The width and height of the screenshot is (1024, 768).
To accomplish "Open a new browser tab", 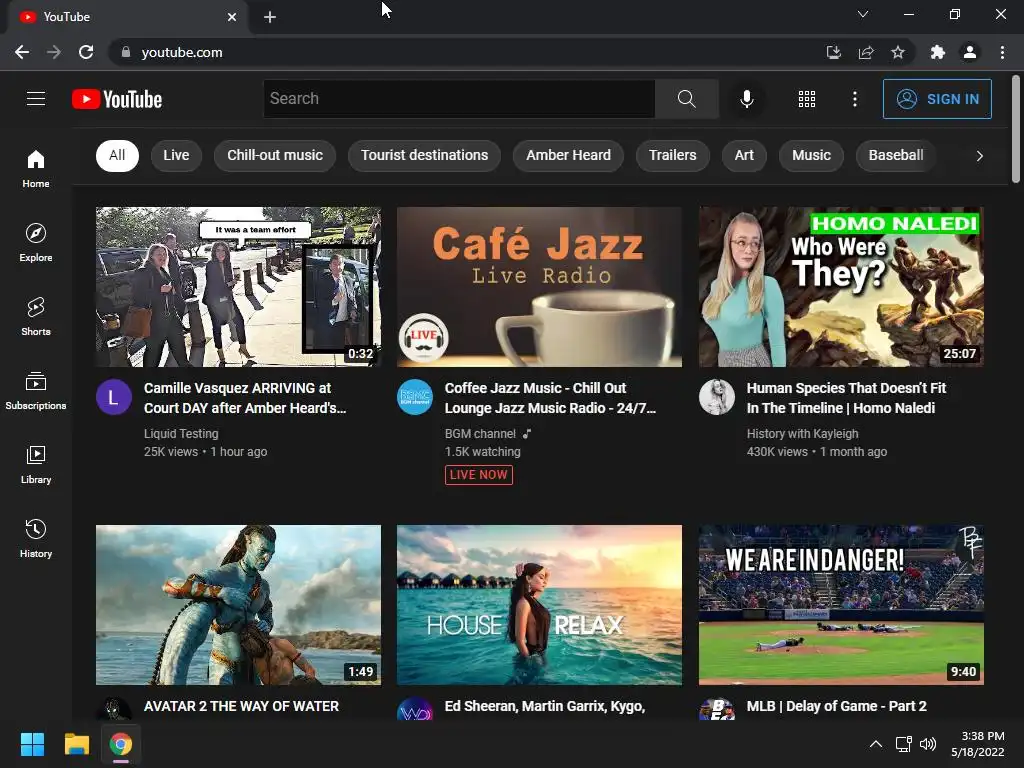I will pyautogui.click(x=270, y=17).
